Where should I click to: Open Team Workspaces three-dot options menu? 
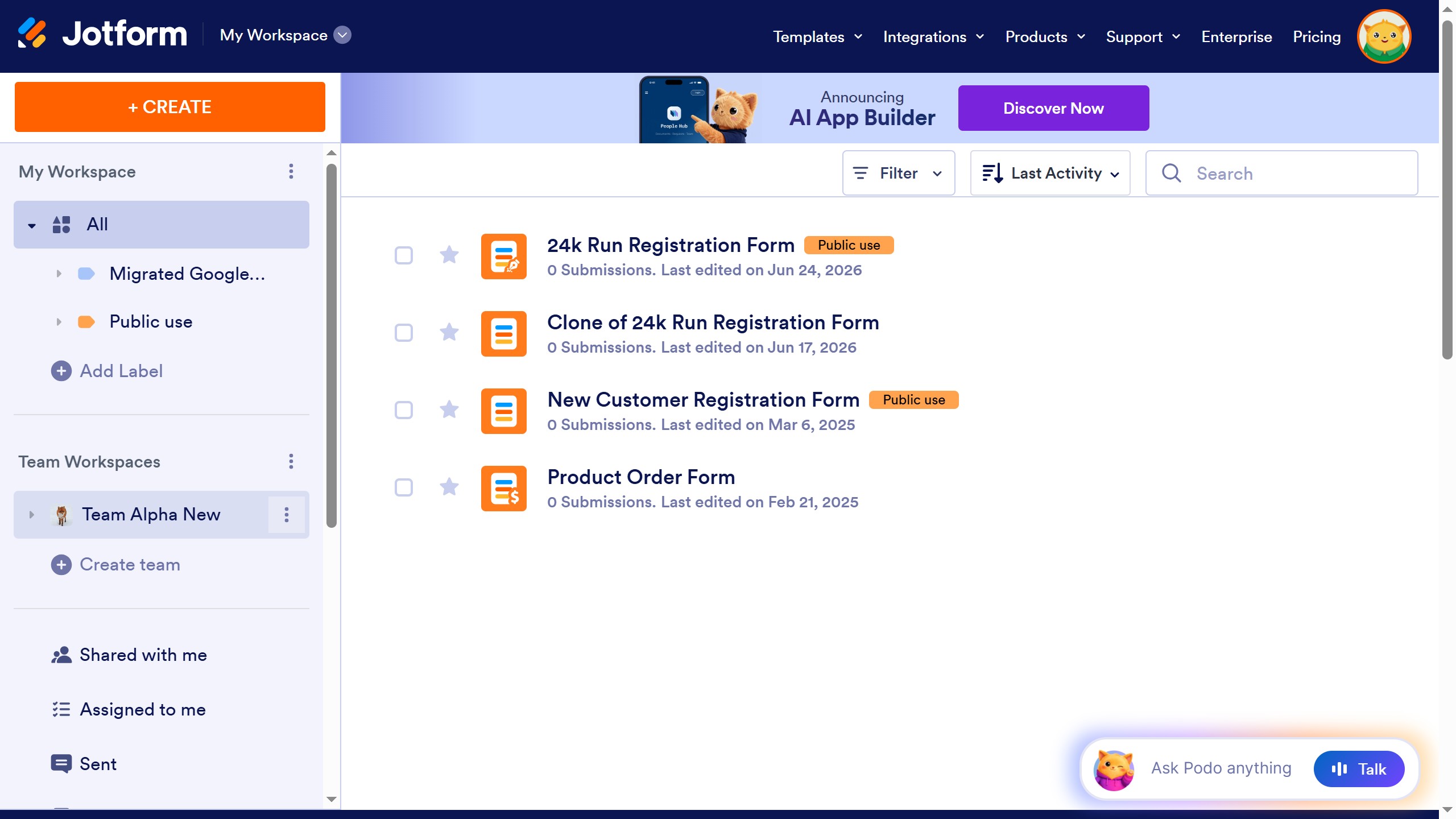point(291,461)
